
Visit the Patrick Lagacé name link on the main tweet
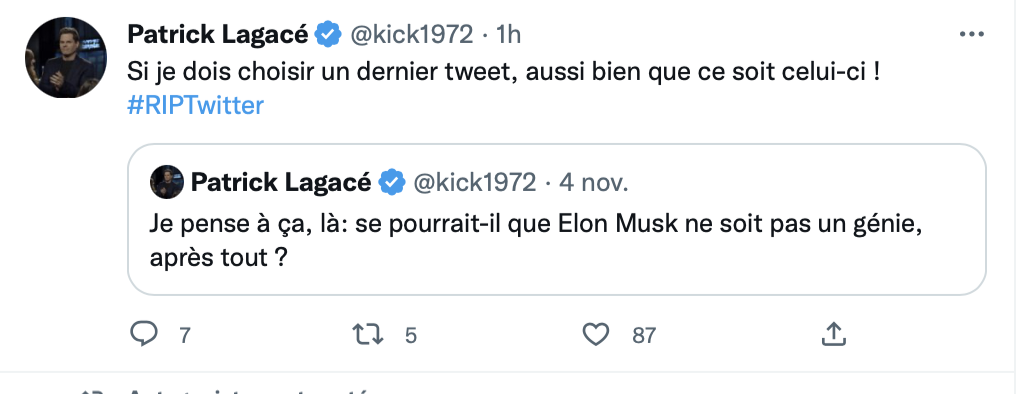pyautogui.click(x=218, y=34)
